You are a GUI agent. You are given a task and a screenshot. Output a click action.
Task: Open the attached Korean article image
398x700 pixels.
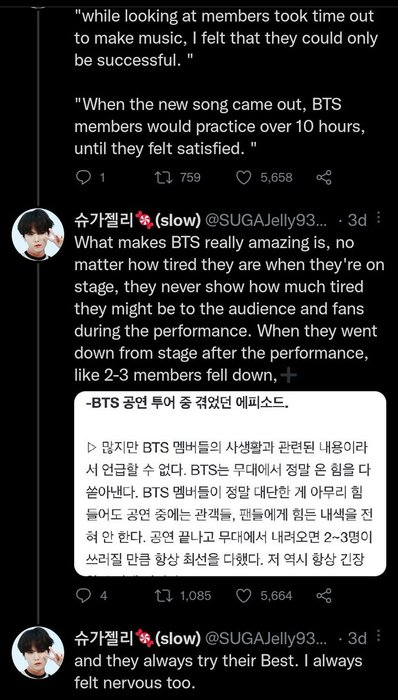click(230, 483)
